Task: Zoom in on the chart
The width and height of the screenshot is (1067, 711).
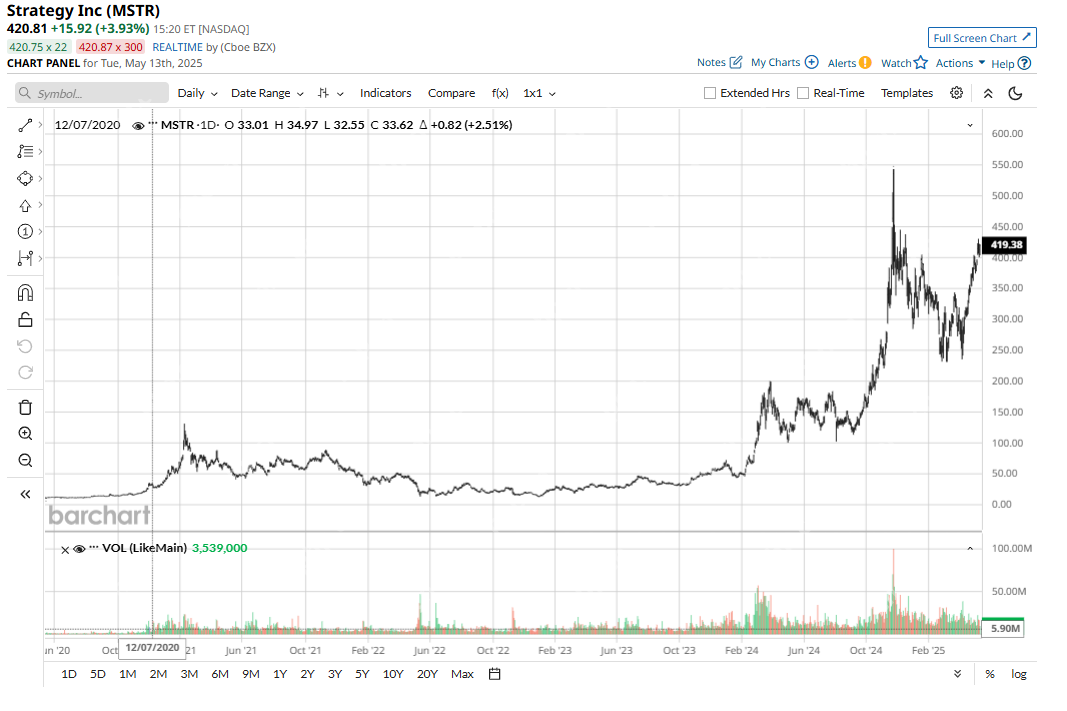Action: point(25,433)
